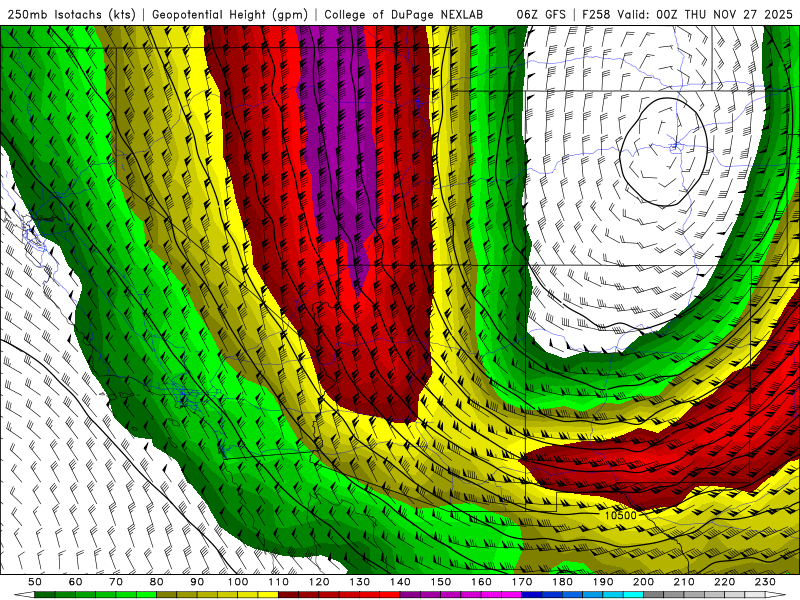Click the cyan color bar segment
Viewport: 800px width, 600px height.
pos(633,594)
